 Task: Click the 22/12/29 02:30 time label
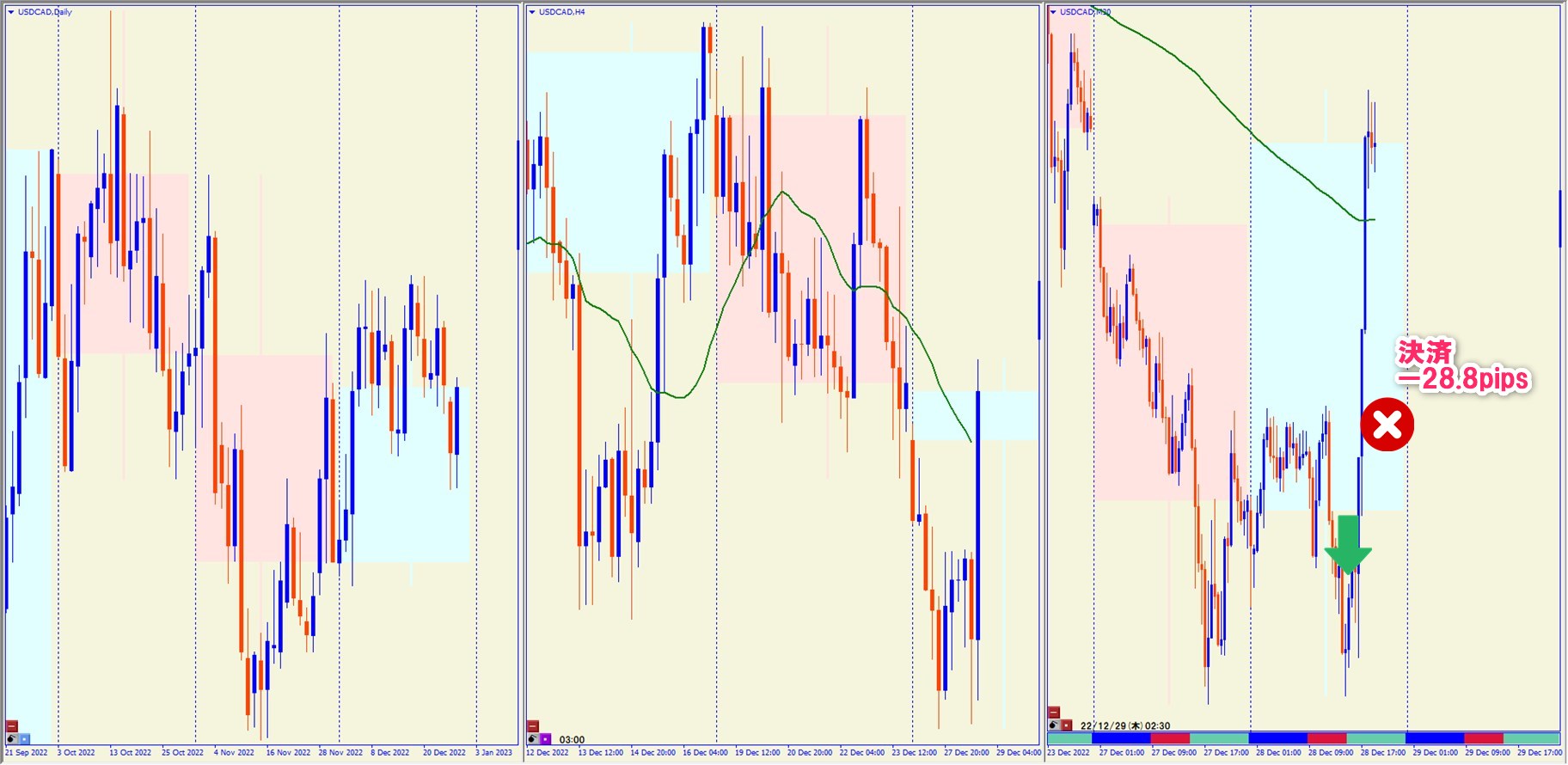tap(1124, 725)
